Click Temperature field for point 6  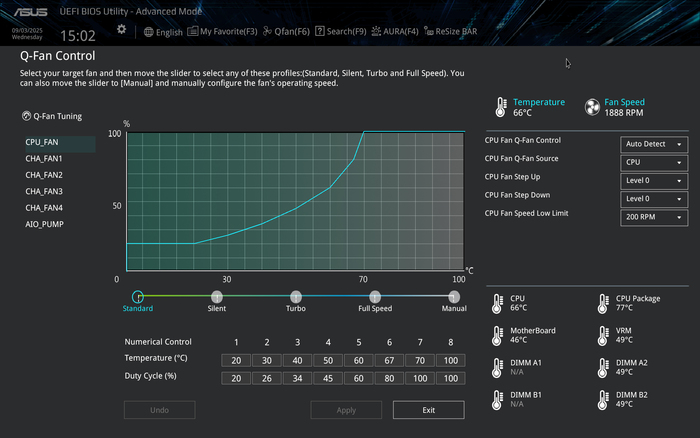pos(391,360)
